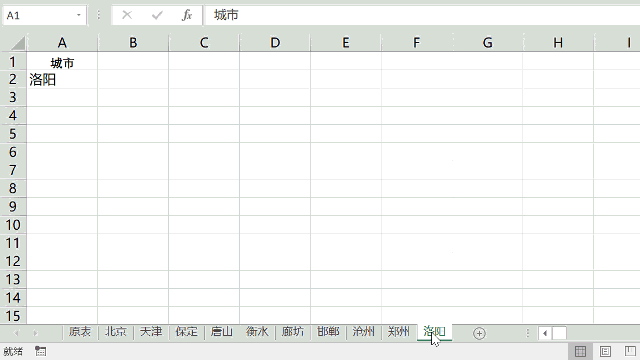
Task: Open the 北京 sheet tab
Action: point(116,332)
